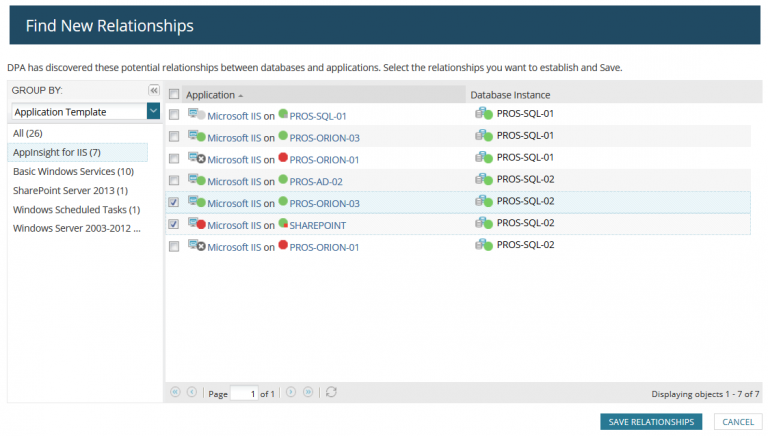Check the PROS-ORION-01 row for PROS-SQL-01
The height and width of the screenshot is (436, 768).
(x=174, y=159)
